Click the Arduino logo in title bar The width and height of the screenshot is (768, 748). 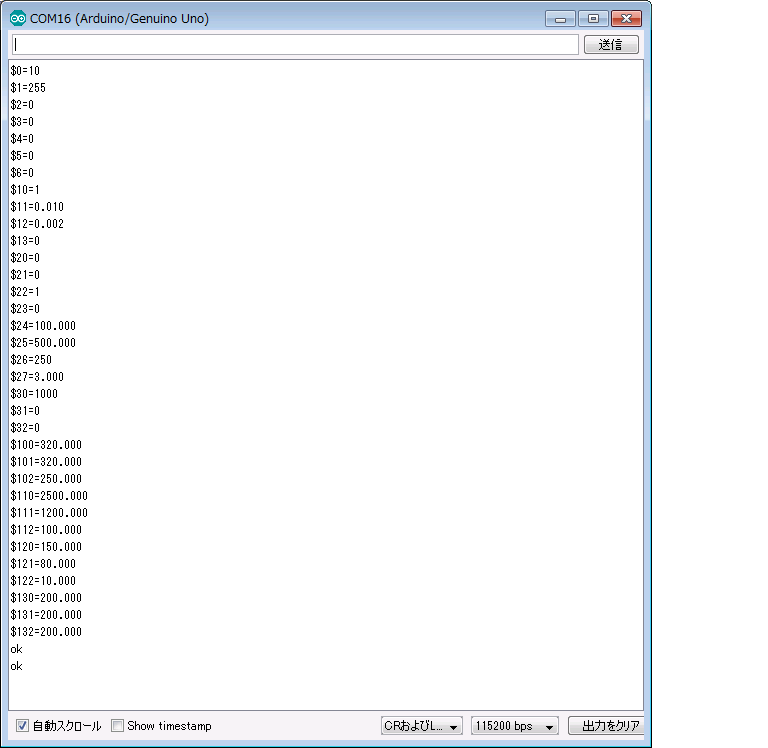[x=18, y=18]
